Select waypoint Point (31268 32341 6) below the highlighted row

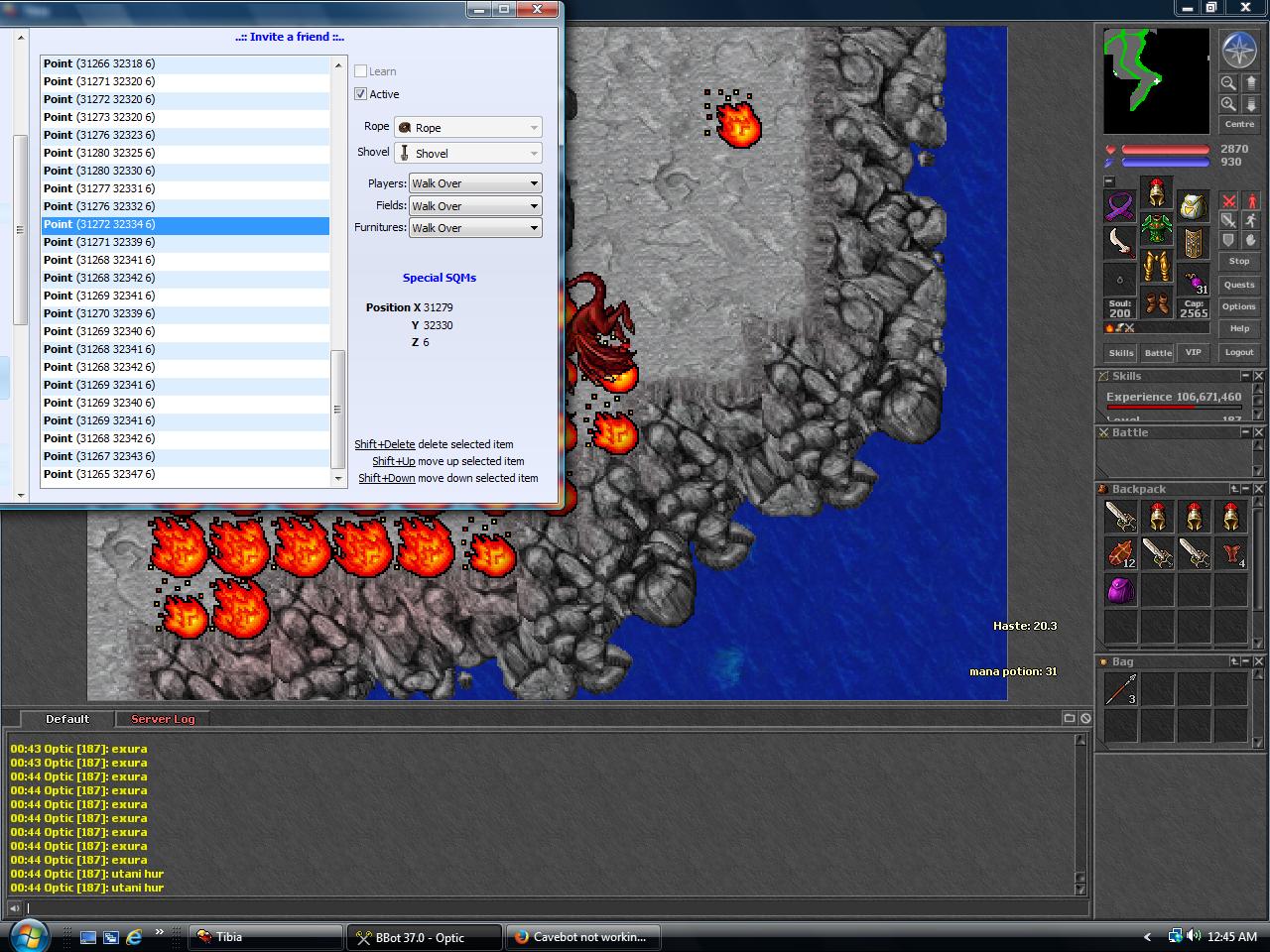click(99, 260)
